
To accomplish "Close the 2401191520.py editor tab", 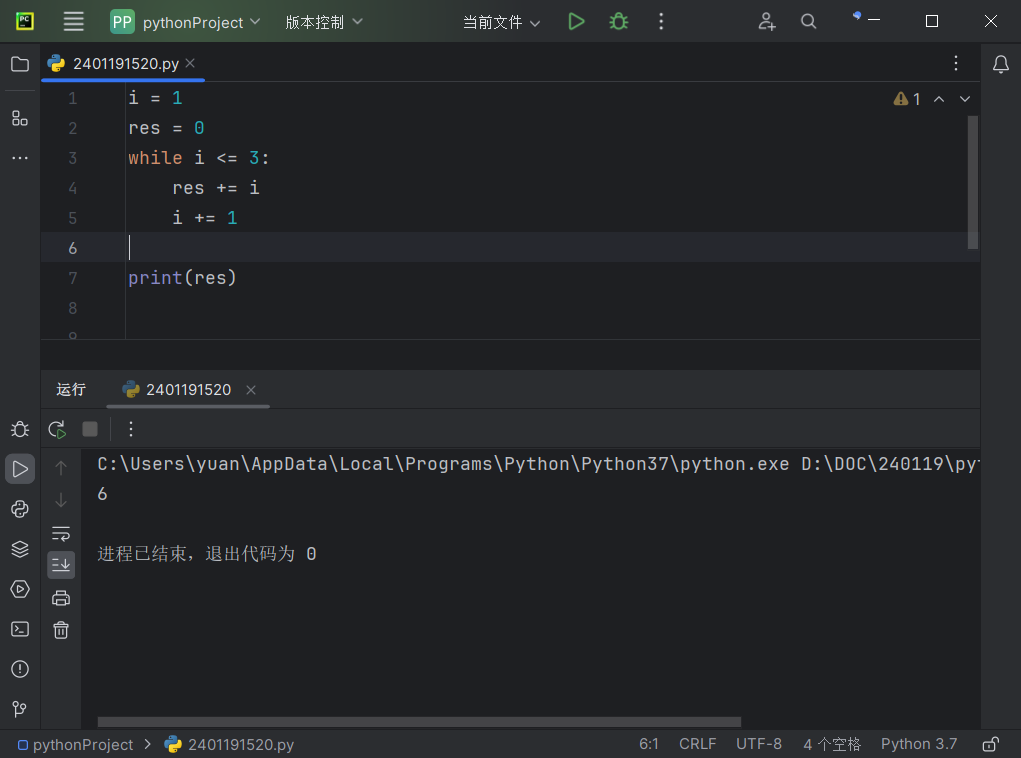I will point(190,63).
